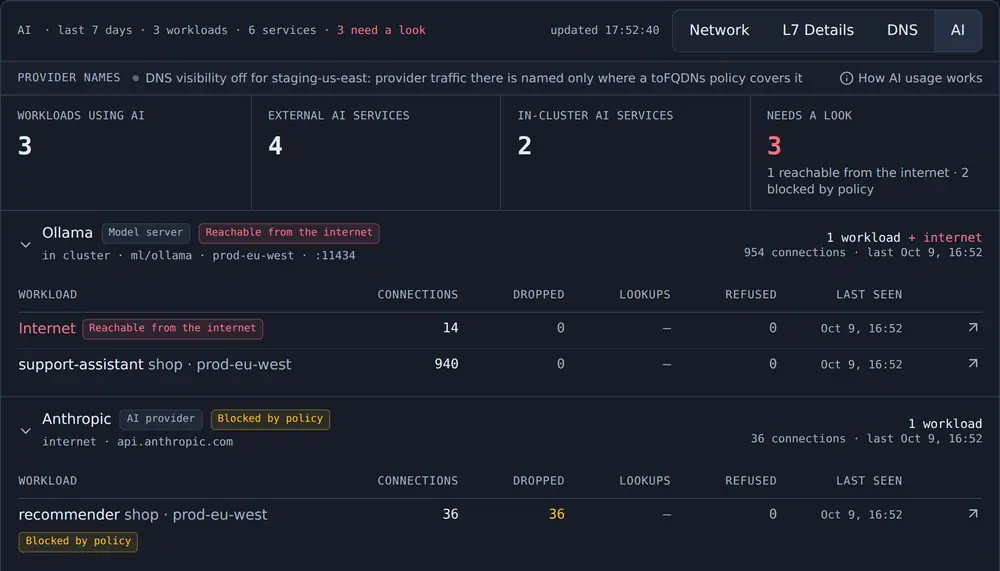Select the Needs A Look card
The height and width of the screenshot is (571, 1000).
(x=875, y=152)
